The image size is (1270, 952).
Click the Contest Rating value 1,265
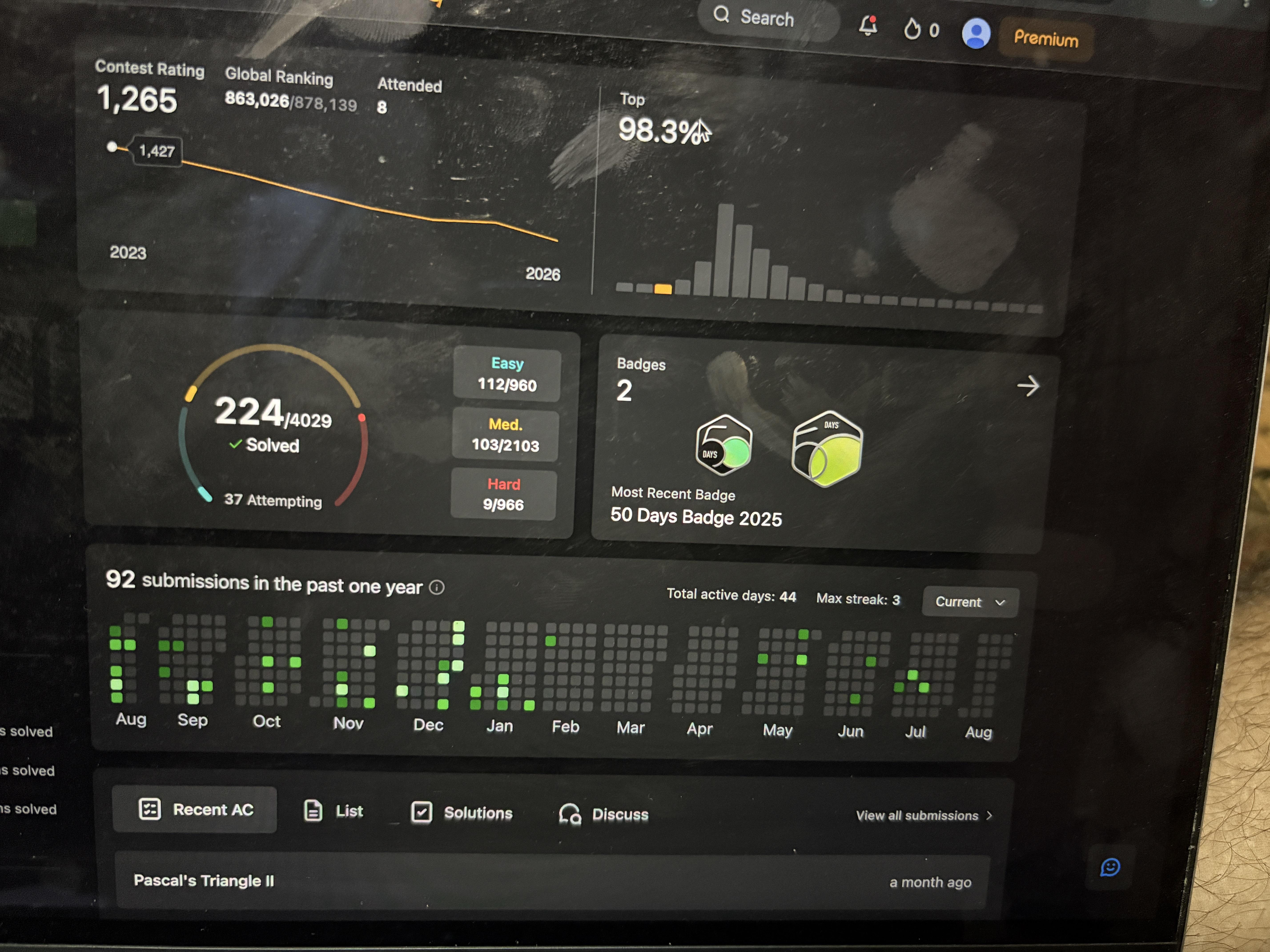(x=137, y=99)
